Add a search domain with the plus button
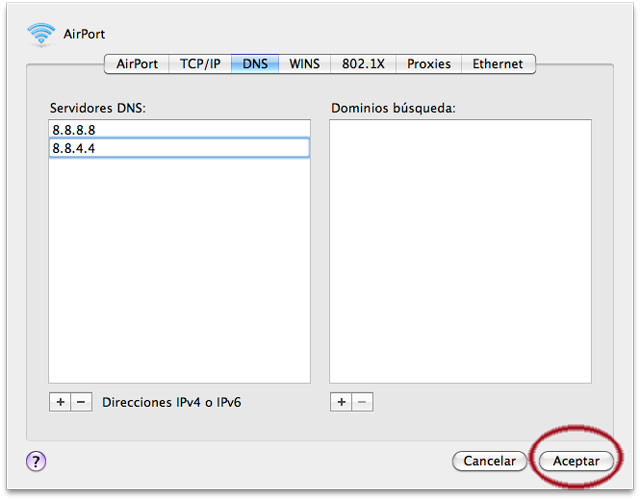 coord(341,402)
